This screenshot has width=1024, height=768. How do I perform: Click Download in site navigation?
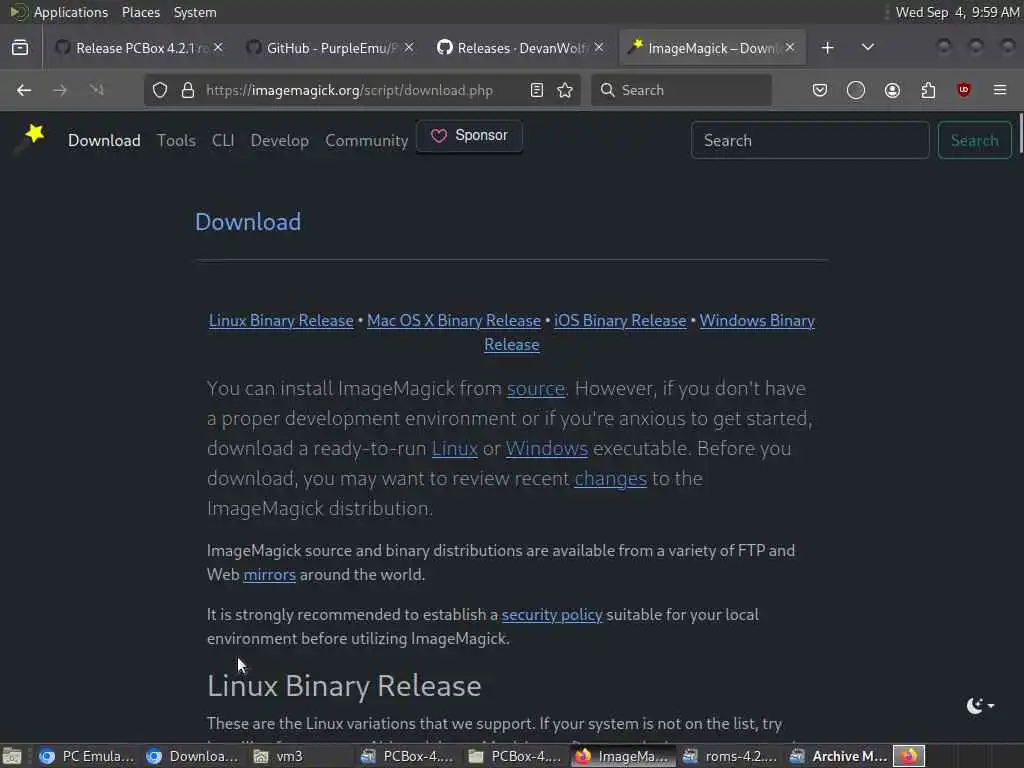[104, 140]
